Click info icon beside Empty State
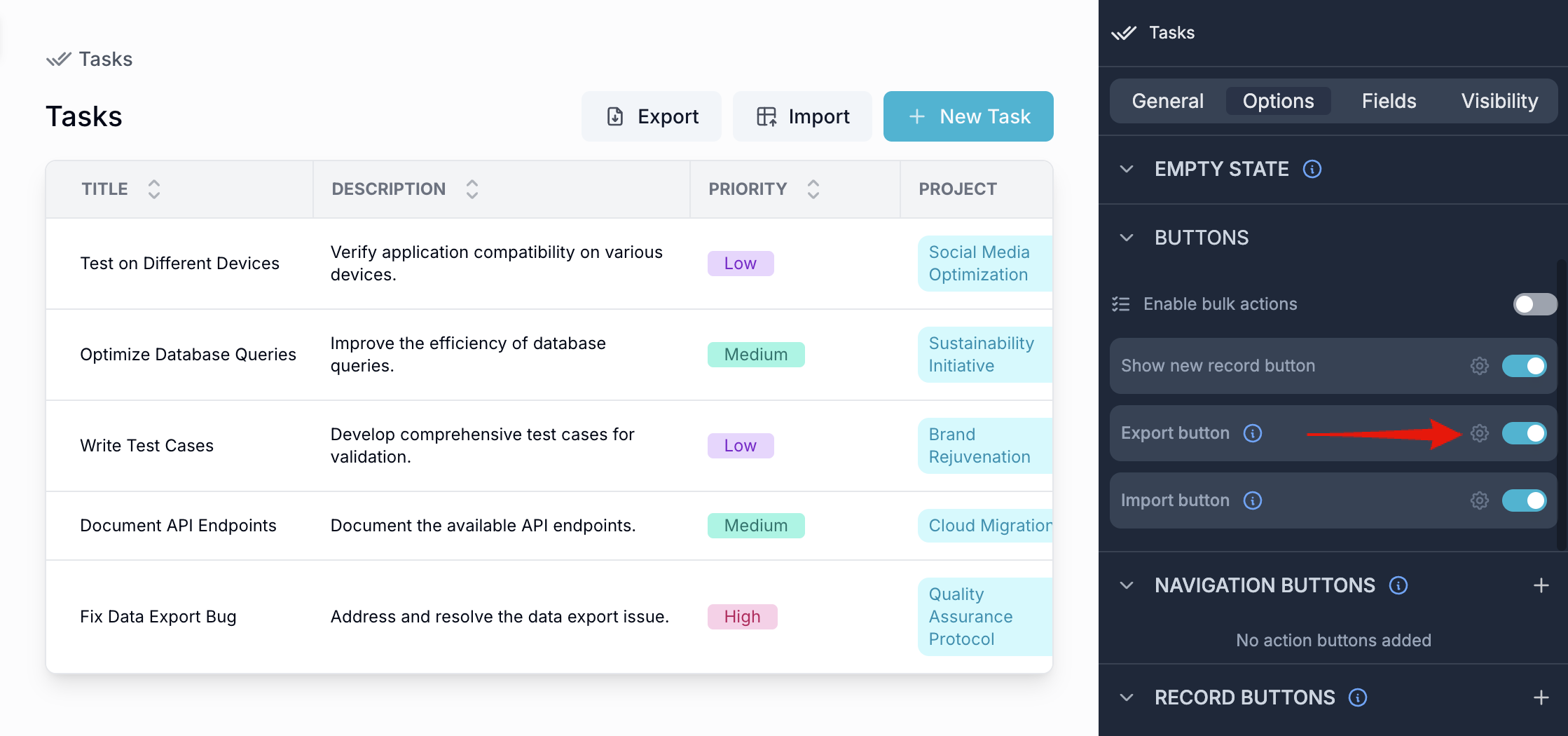This screenshot has height=736, width=1568. pos(1312,169)
